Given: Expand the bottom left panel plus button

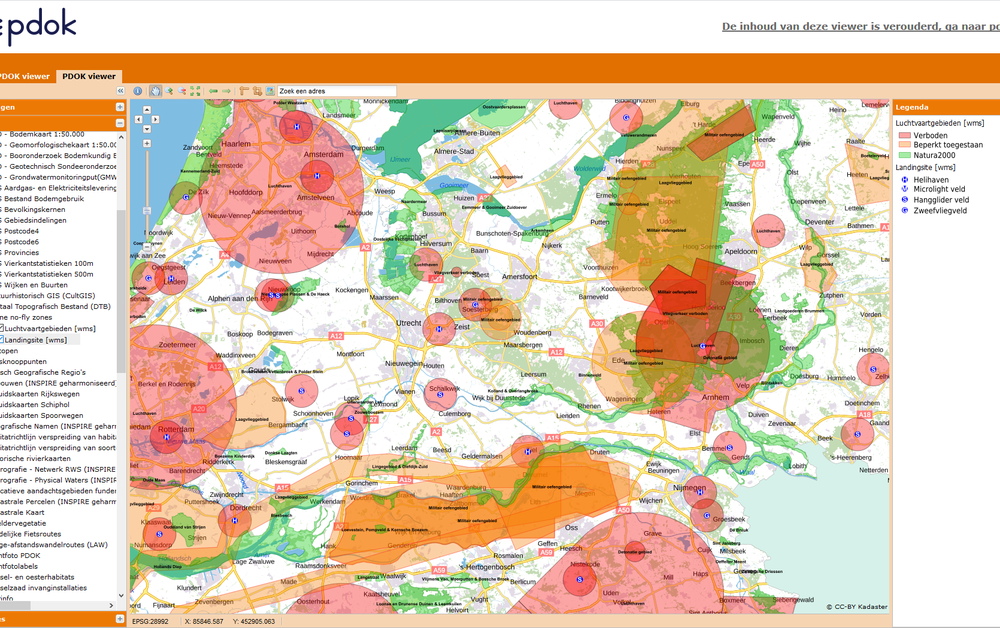Looking at the screenshot, I should (120, 618).
